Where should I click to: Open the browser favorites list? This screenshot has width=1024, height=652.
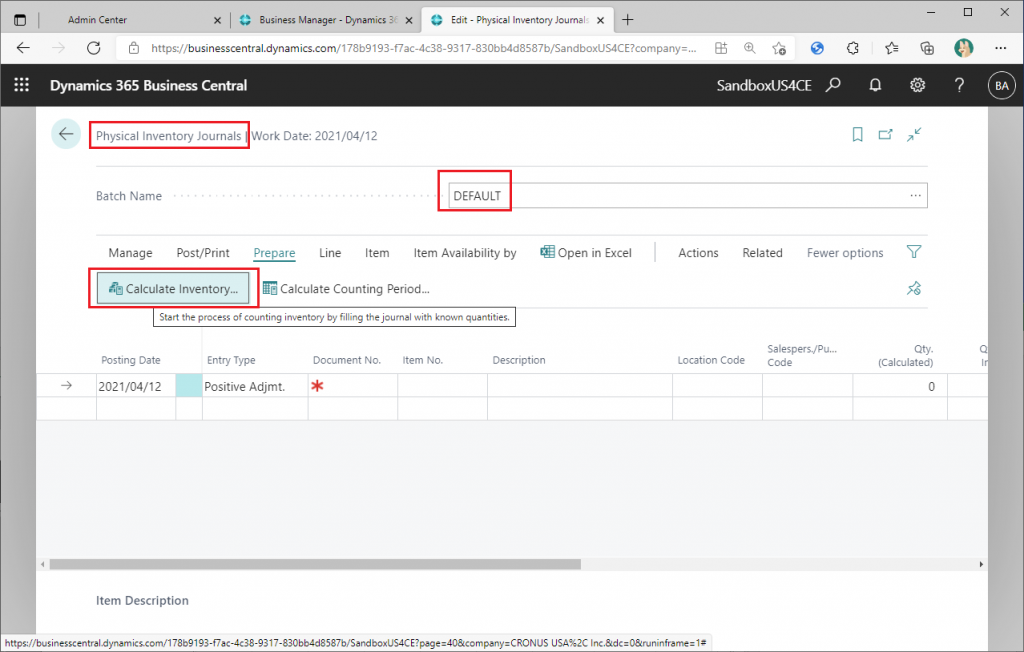(891, 48)
